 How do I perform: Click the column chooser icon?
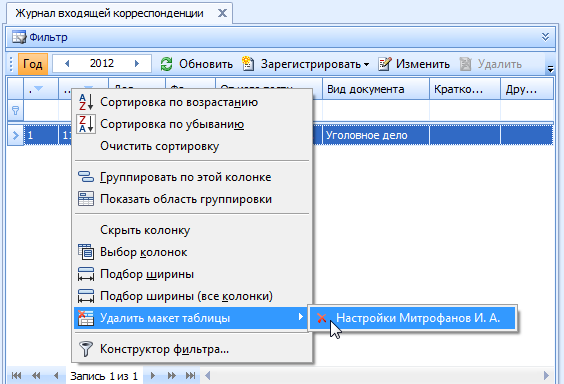(86, 252)
